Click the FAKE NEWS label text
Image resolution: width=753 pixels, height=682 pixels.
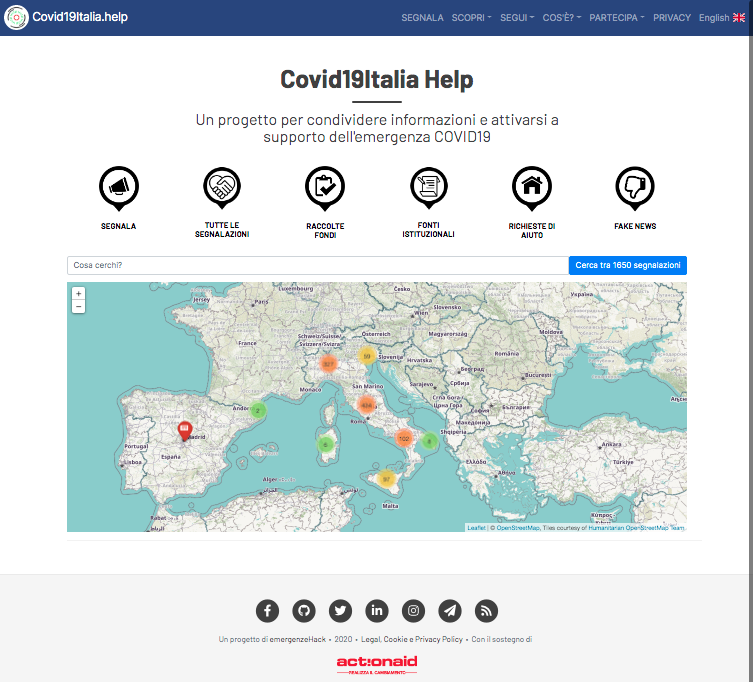635,226
